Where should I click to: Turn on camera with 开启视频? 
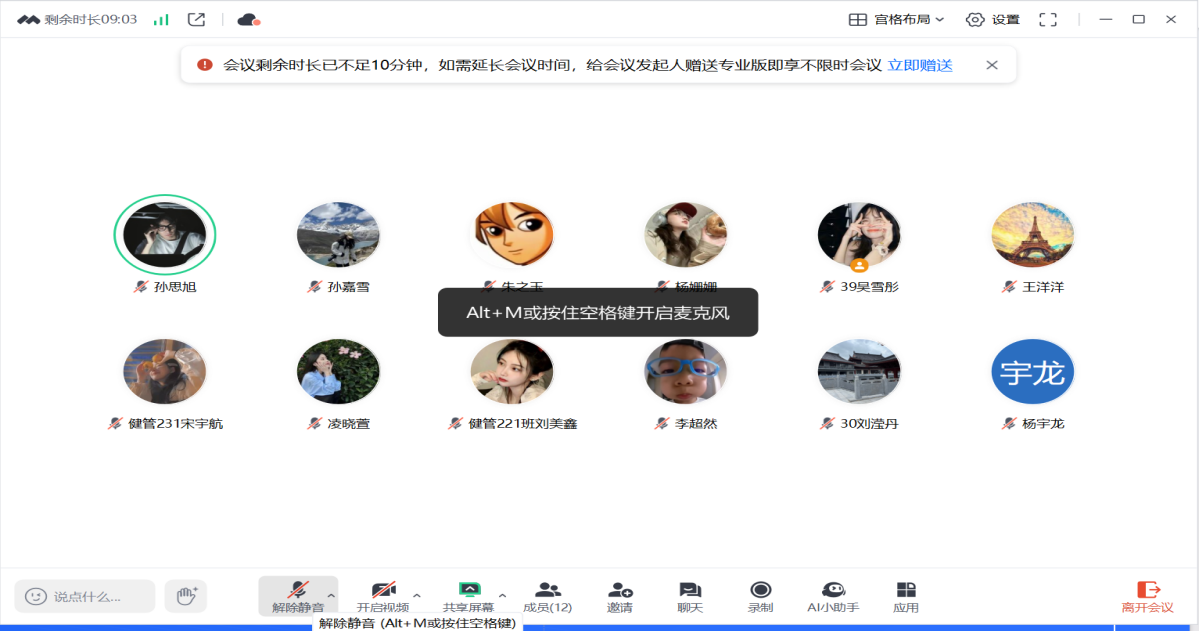click(x=383, y=594)
